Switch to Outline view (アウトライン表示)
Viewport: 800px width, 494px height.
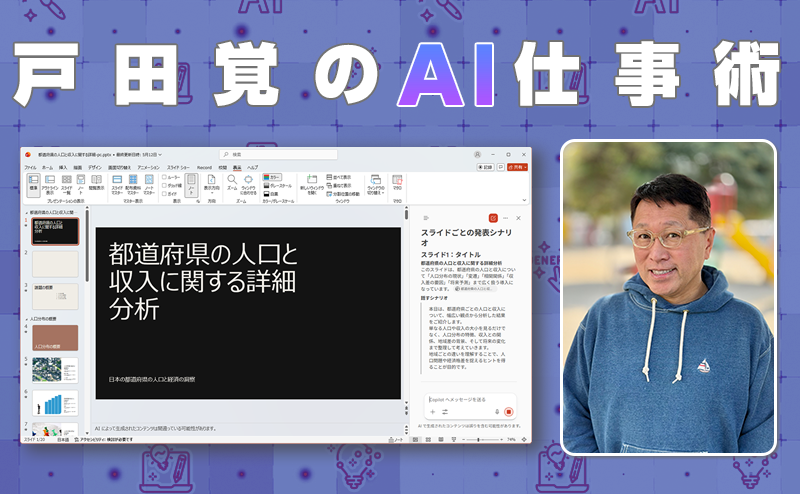tap(49, 184)
